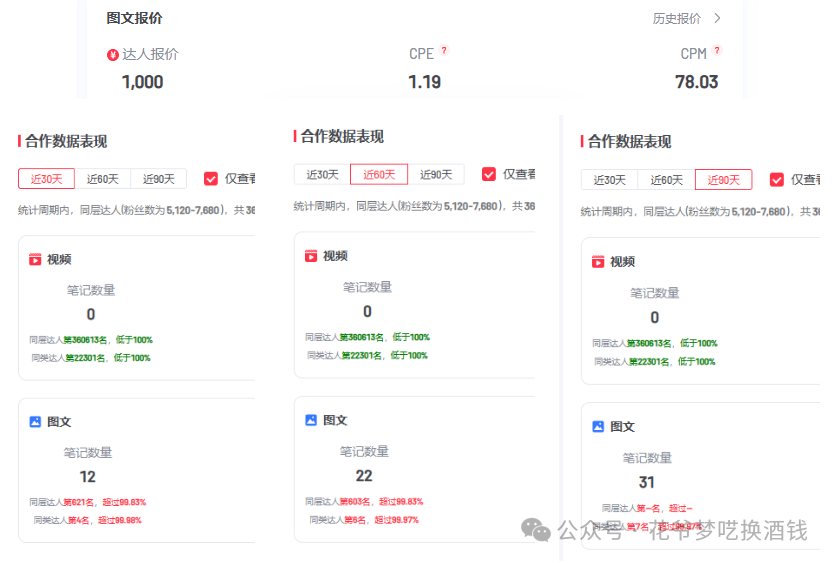Click the red 视频 icon in the 近30天-selected panel
The height and width of the screenshot is (563, 834).
[x=35, y=259]
